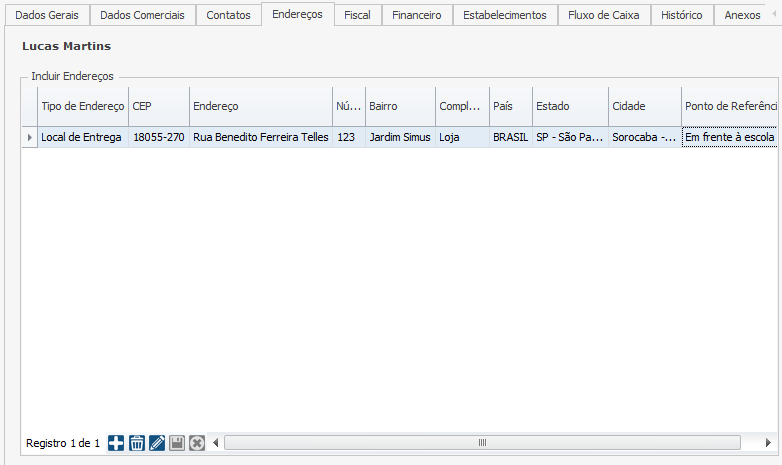The height and width of the screenshot is (465, 782).
Task: Show the Histórico tab
Action: tap(688, 15)
